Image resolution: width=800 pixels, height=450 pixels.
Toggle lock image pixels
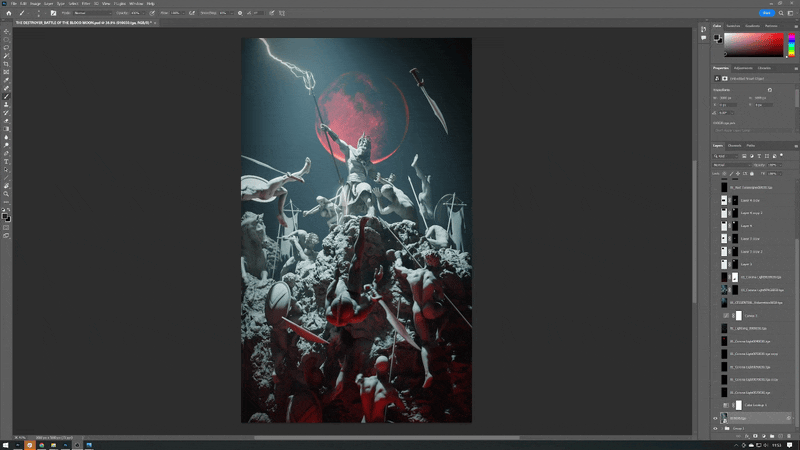tap(731, 173)
